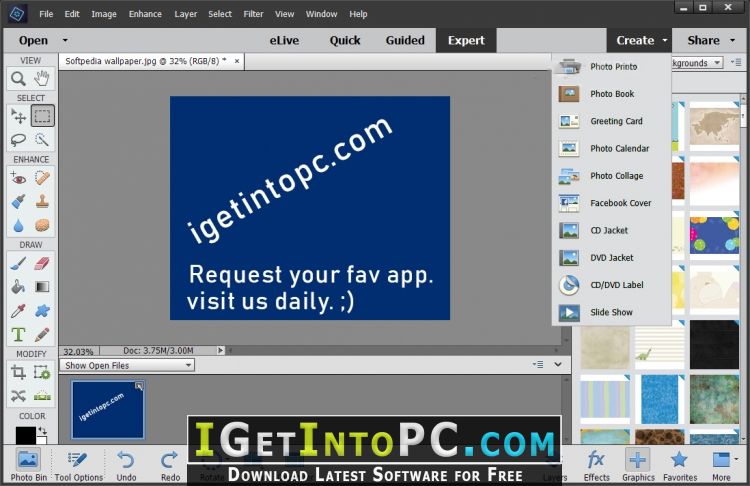Show the Effects panel

(x=596, y=465)
